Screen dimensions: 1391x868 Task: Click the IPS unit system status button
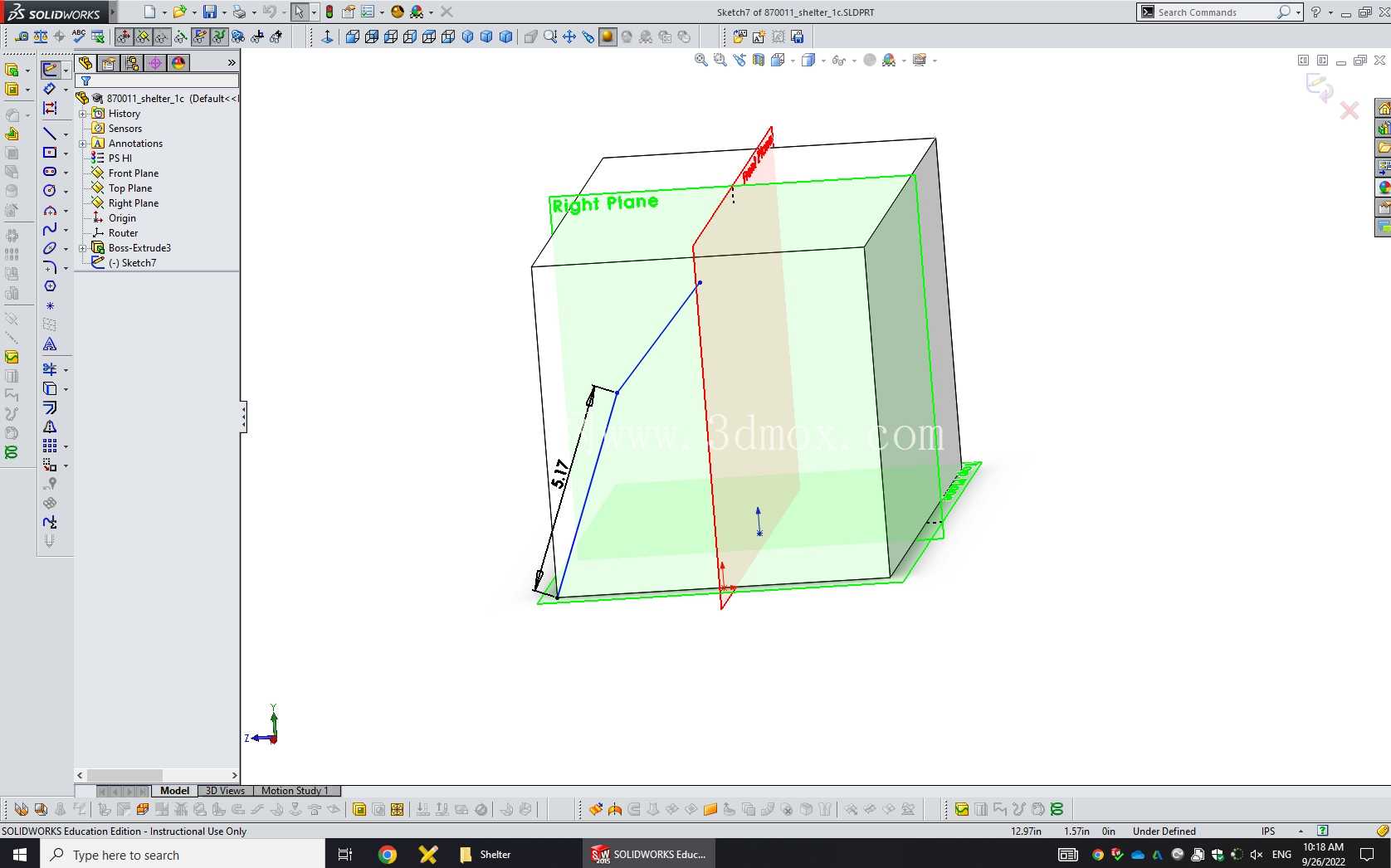coord(1268,831)
